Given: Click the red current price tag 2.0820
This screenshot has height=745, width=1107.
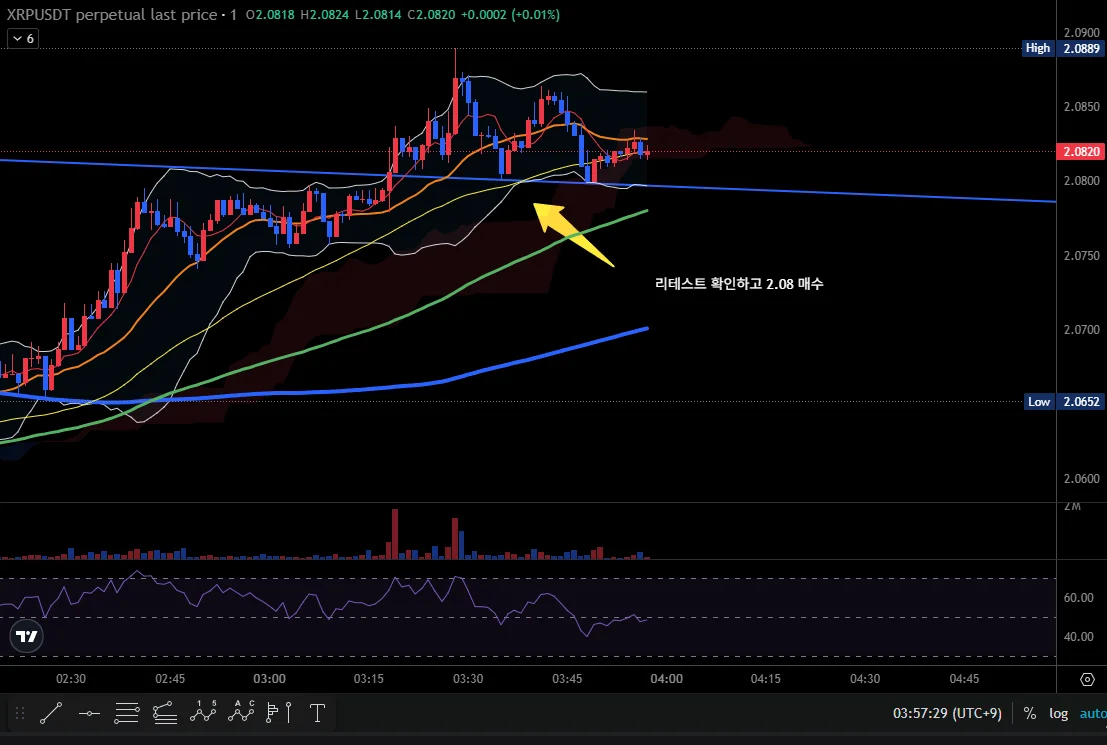Looking at the screenshot, I should (x=1081, y=151).
